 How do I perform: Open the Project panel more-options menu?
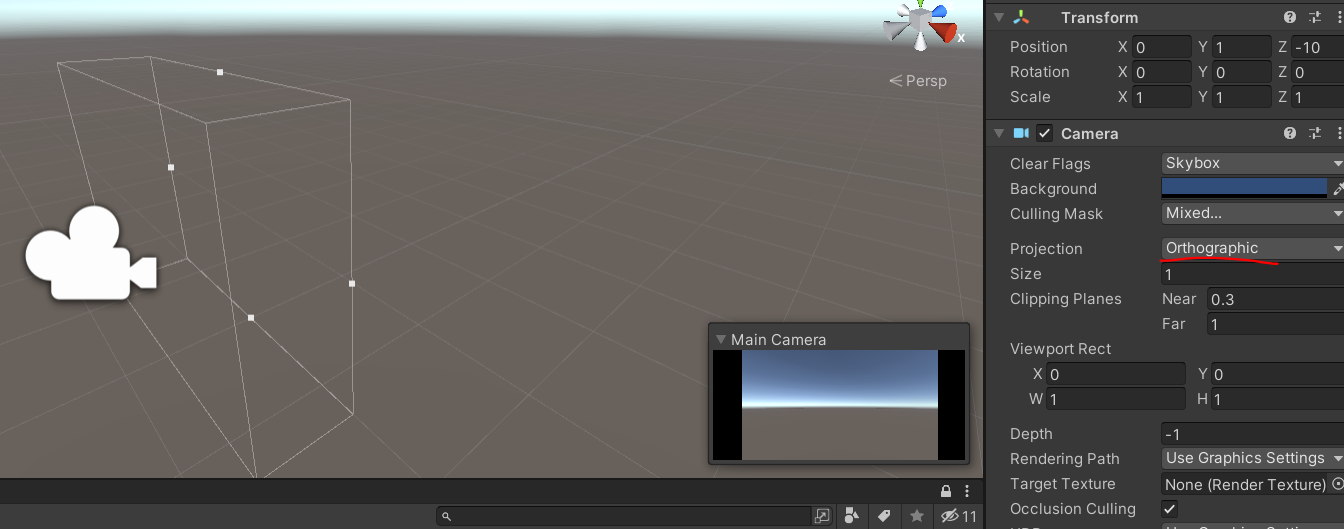[967, 491]
